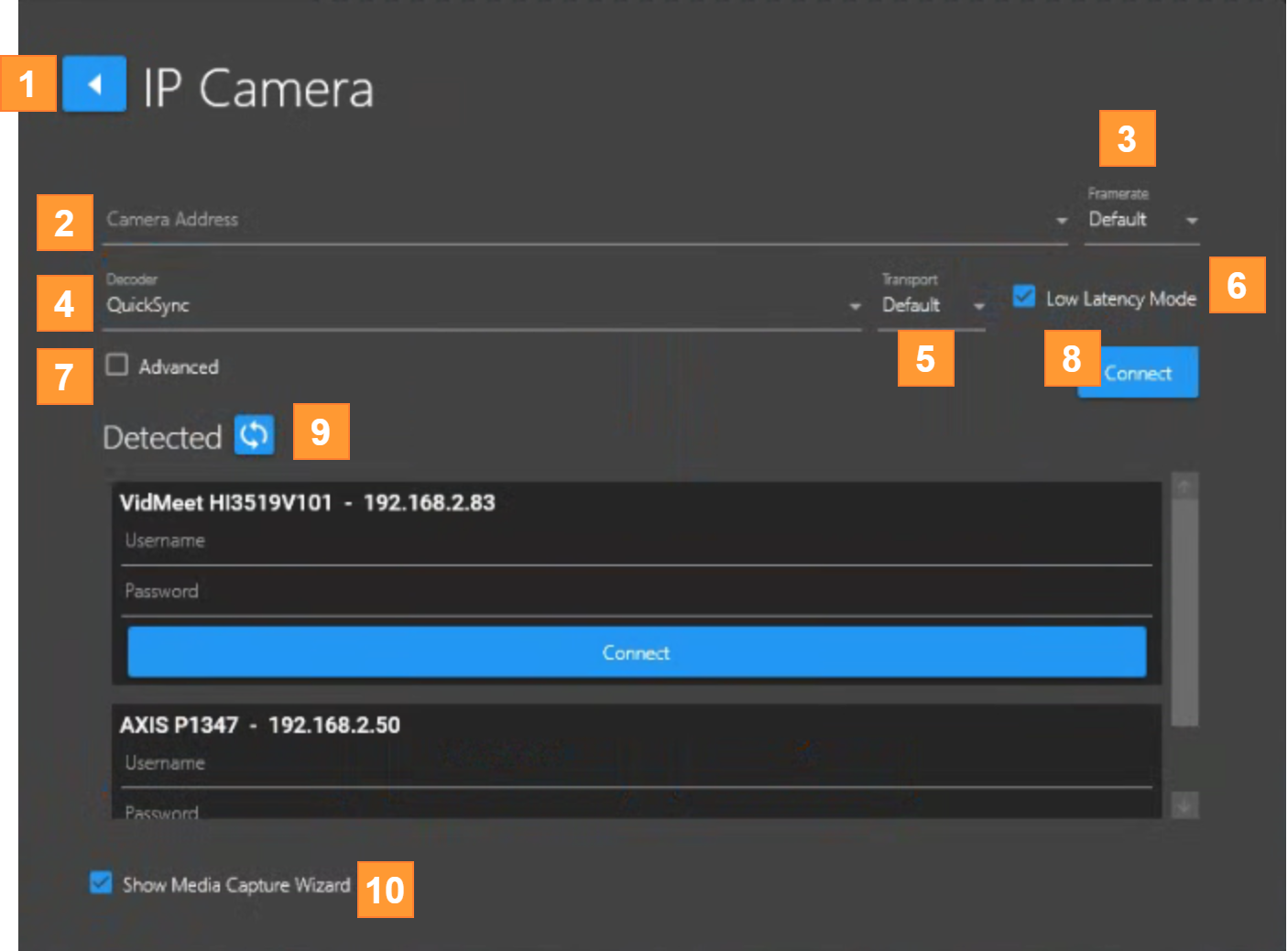Click the scrollbar up arrow in camera list

point(1184,487)
